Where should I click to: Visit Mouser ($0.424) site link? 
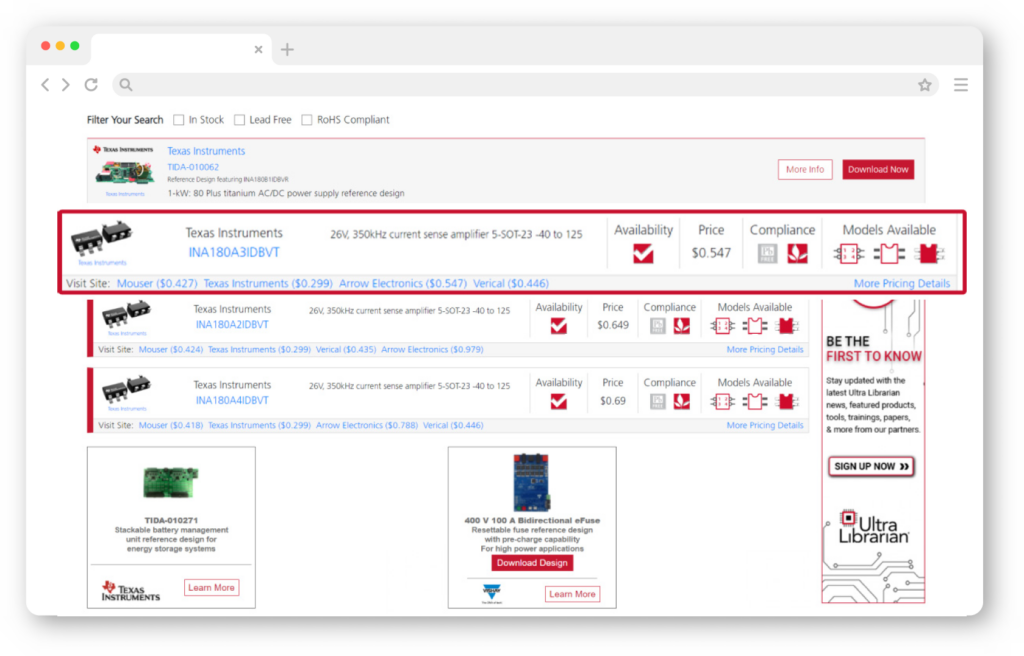(x=170, y=350)
